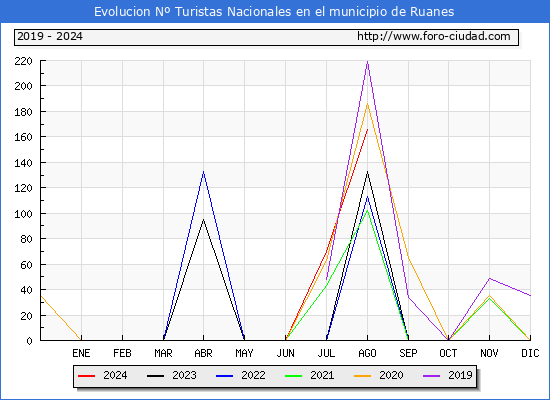550x400 pixels.
Task: Click the 20 y-axis value
Action: [x=27, y=316]
